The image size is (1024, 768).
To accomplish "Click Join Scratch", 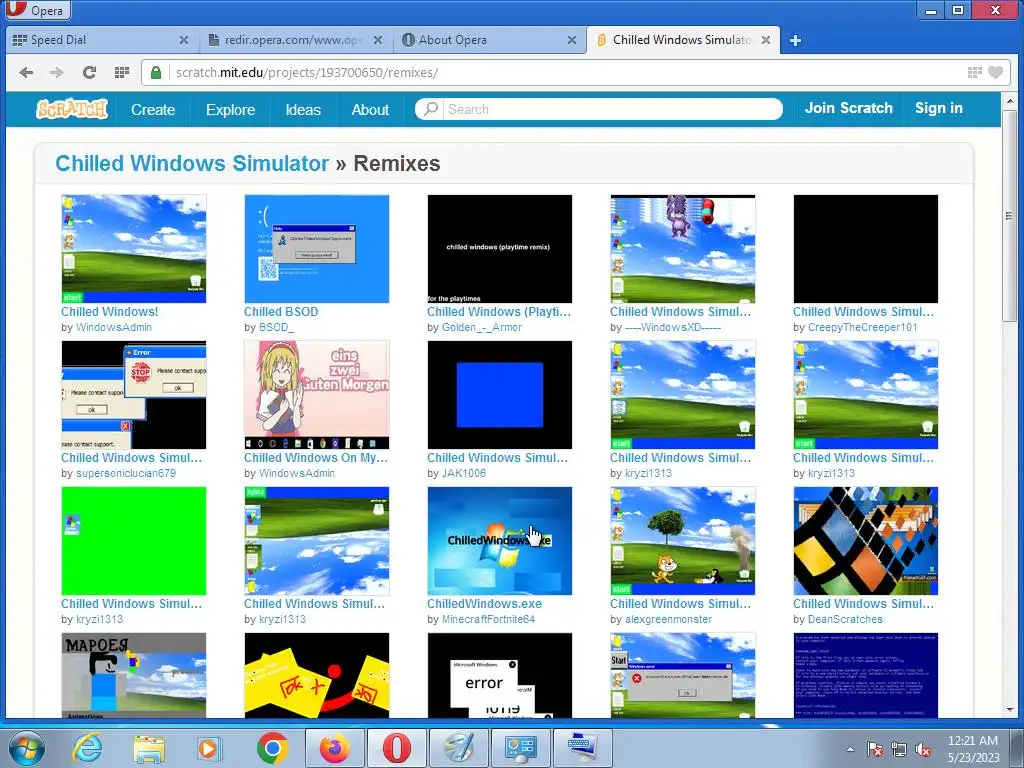I will 848,108.
